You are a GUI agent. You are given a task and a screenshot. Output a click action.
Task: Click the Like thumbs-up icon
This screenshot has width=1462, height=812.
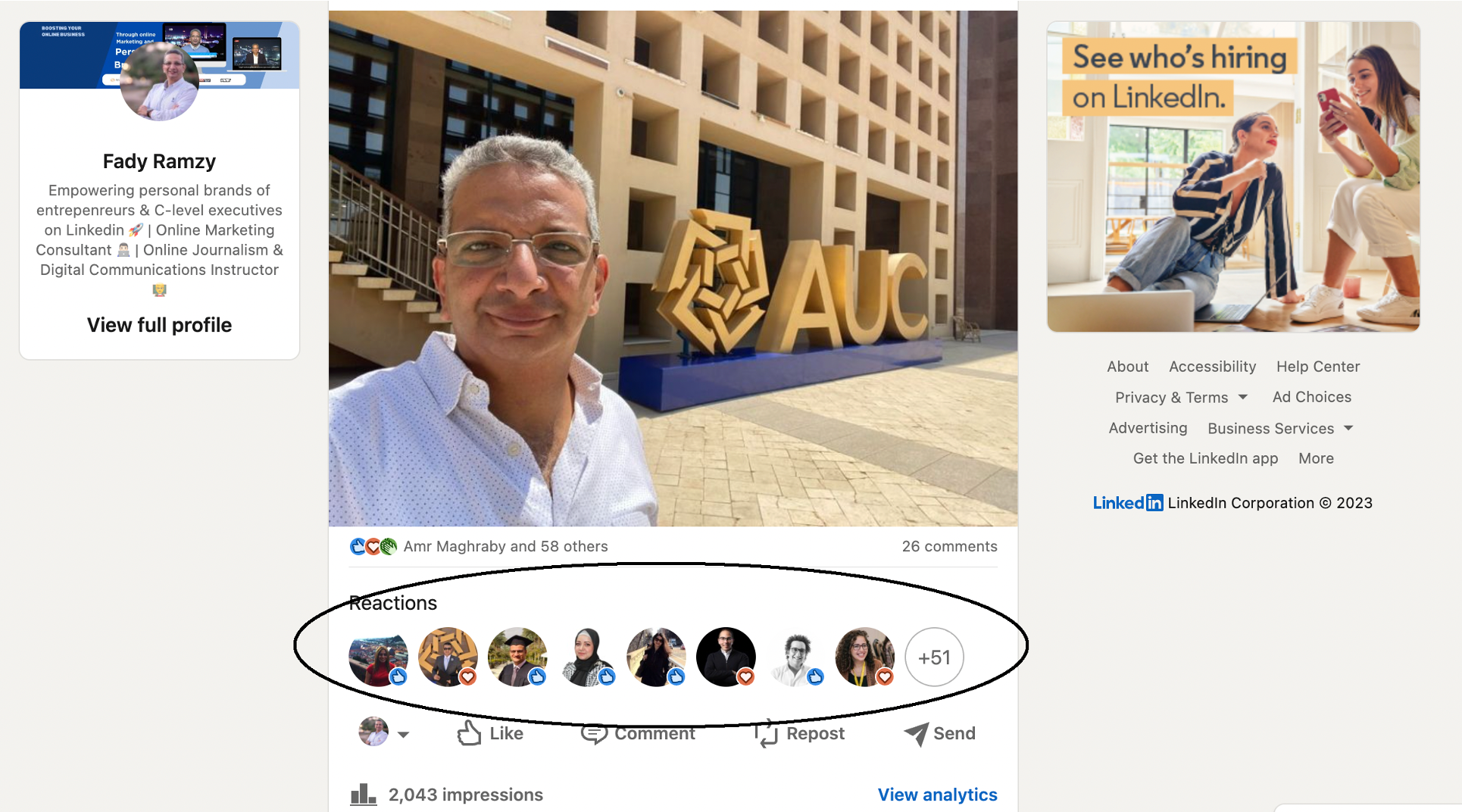469,733
